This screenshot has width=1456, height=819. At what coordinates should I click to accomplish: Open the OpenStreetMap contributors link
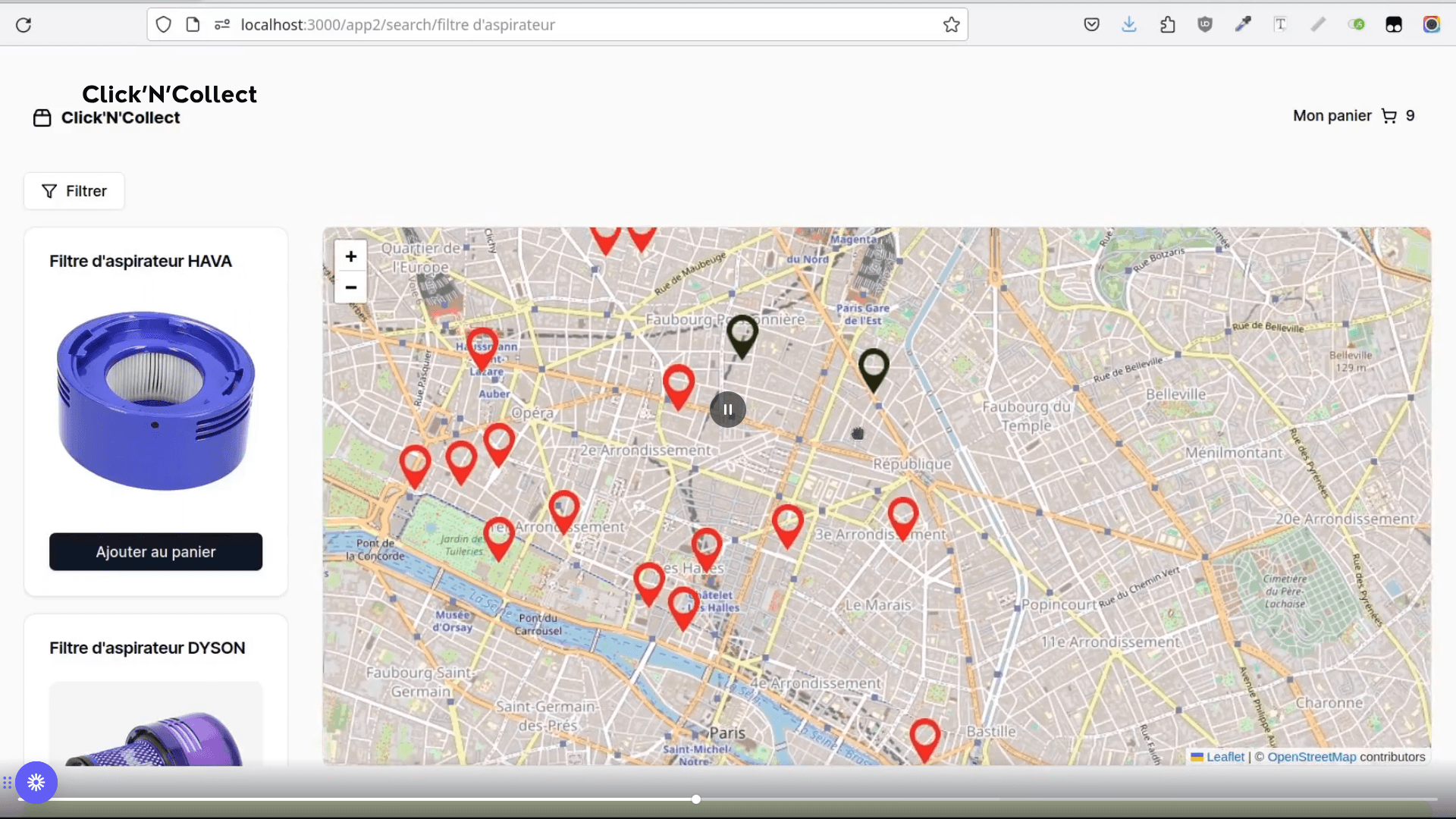pyautogui.click(x=1311, y=757)
